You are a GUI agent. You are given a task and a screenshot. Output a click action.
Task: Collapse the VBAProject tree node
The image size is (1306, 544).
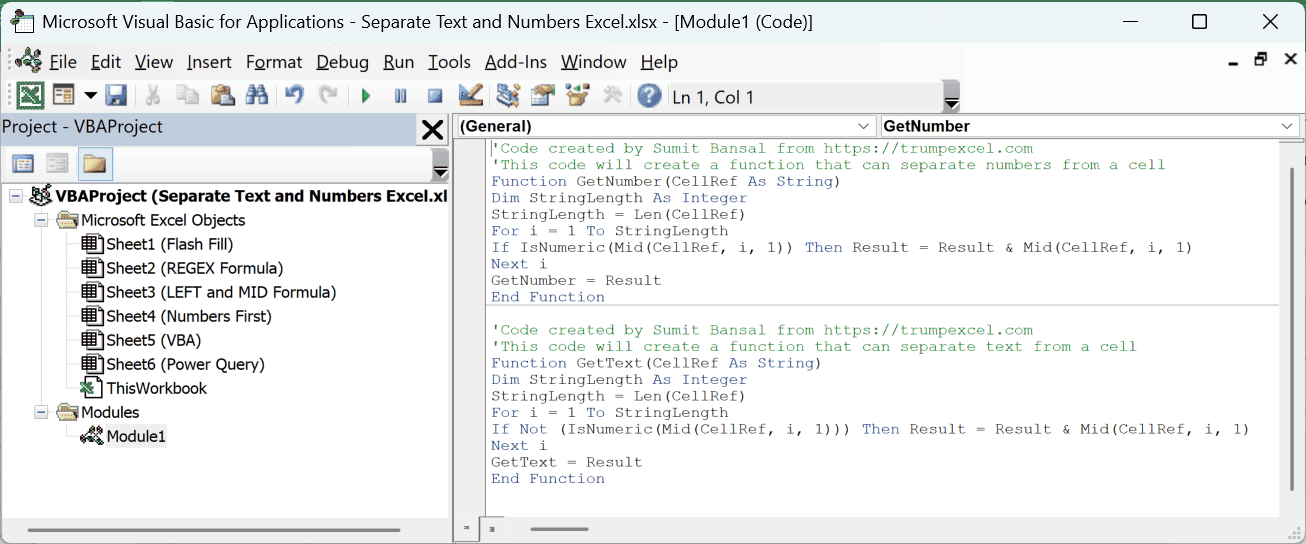(x=15, y=196)
